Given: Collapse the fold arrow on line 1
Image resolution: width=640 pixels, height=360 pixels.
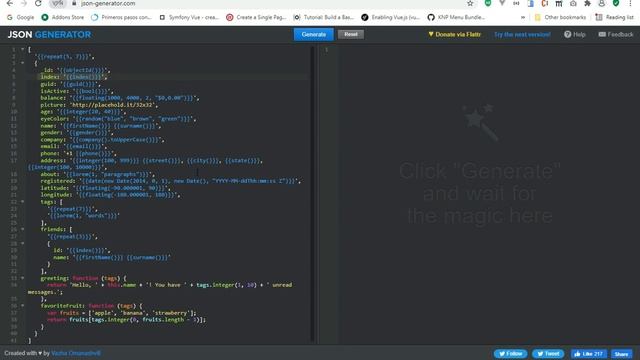Looking at the screenshot, I should [22, 49].
